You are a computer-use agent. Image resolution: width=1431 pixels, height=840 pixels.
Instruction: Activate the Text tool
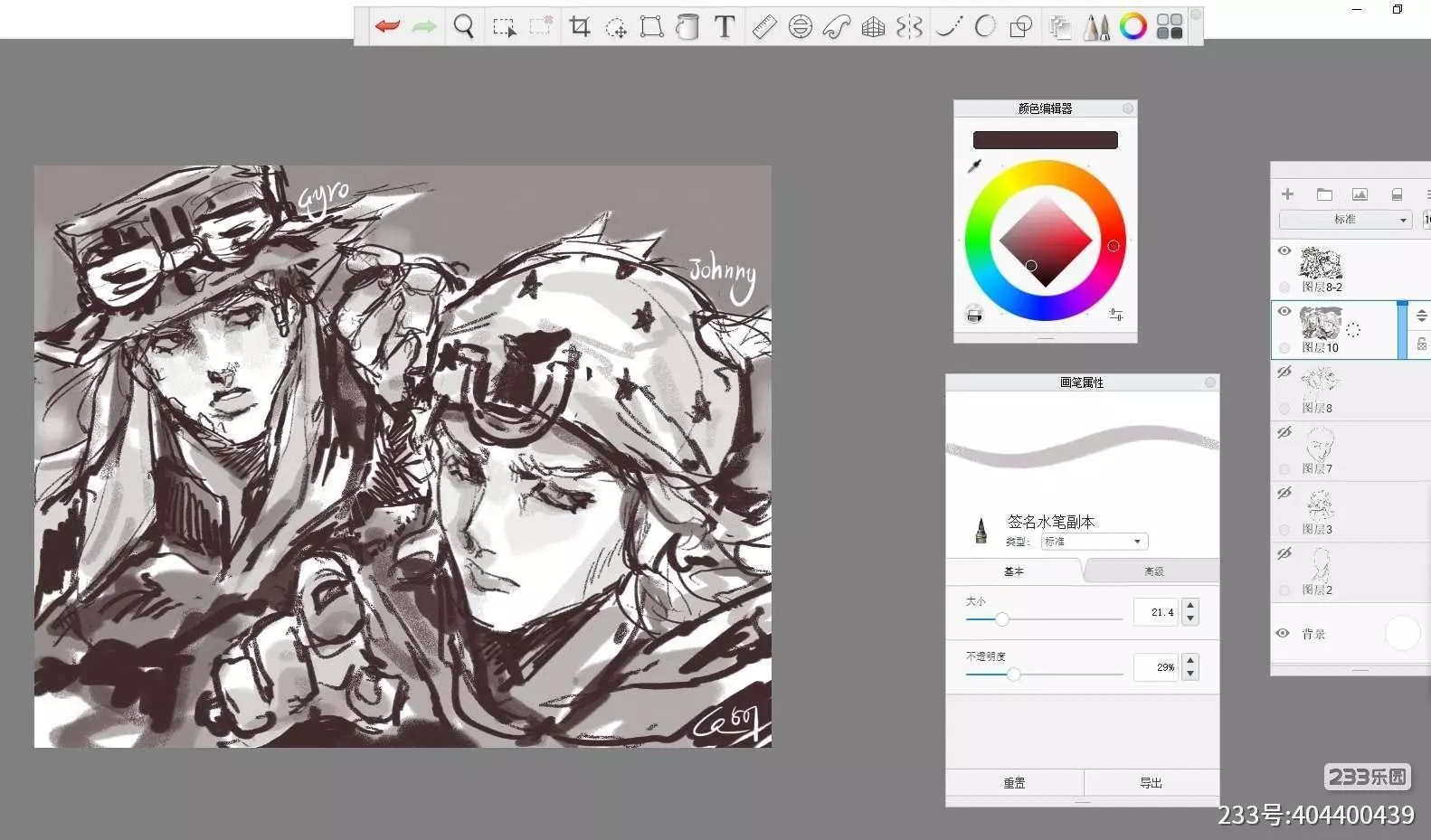pyautogui.click(x=725, y=27)
